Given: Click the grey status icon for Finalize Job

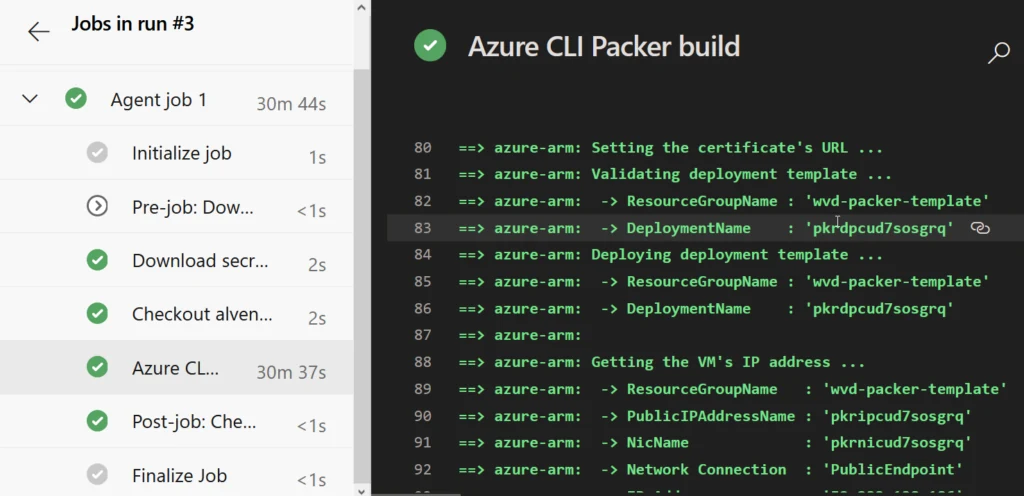Looking at the screenshot, I should pyautogui.click(x=97, y=474).
